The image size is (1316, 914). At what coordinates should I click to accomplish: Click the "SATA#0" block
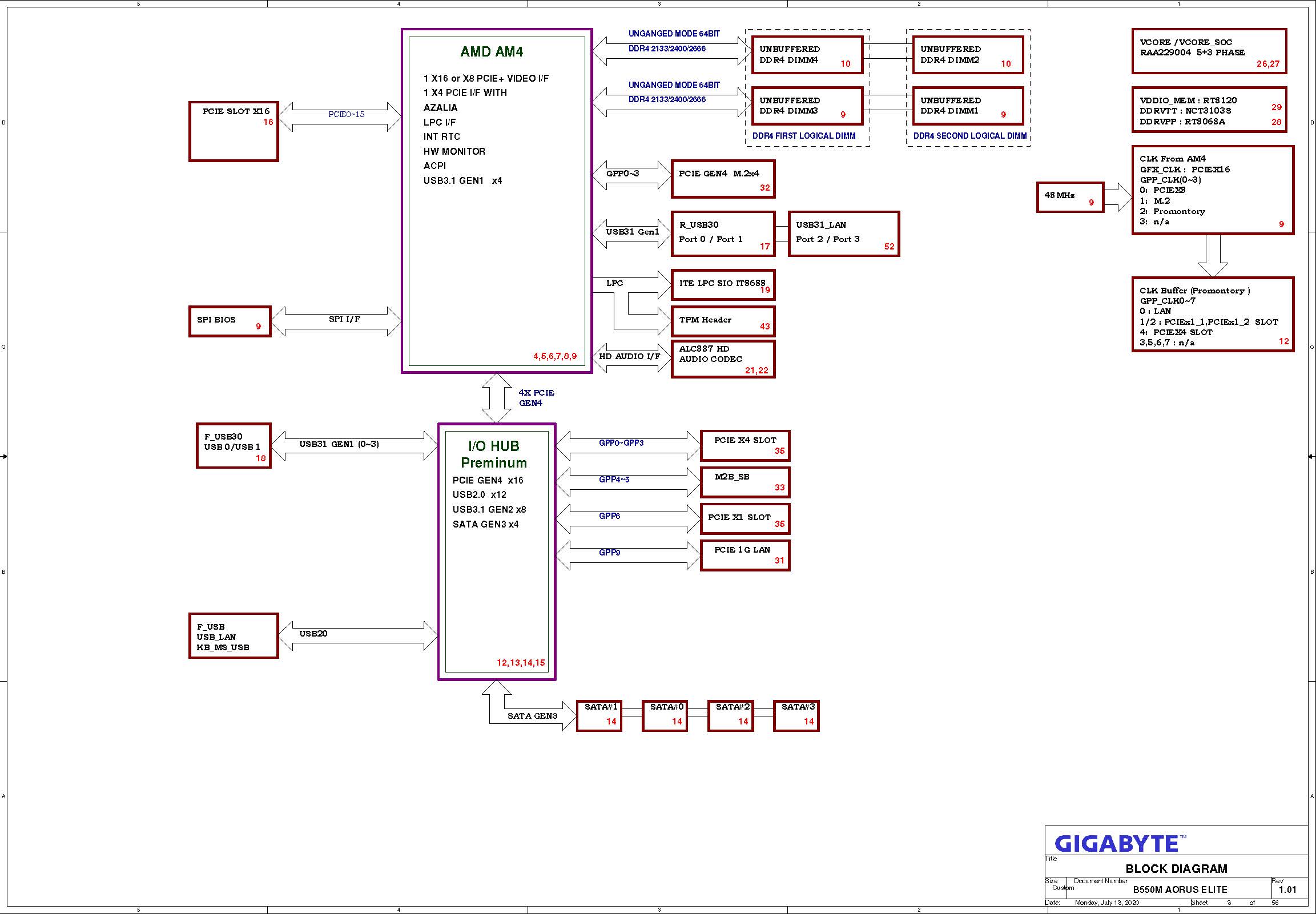[665, 716]
